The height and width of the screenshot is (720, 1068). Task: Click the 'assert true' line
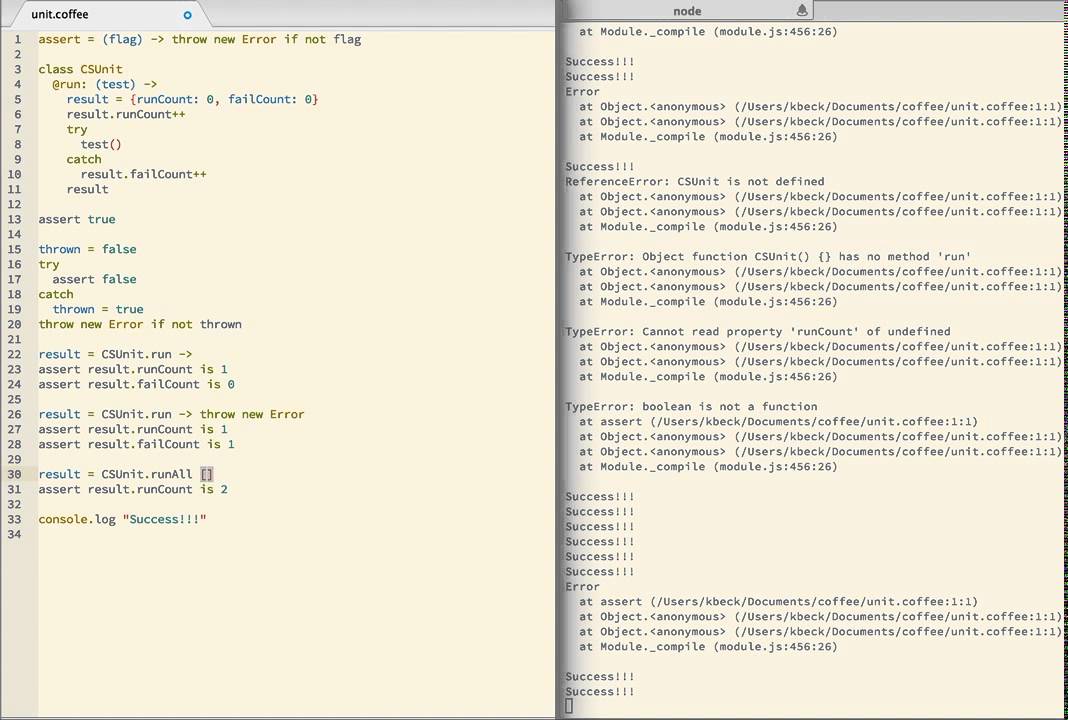(77, 219)
